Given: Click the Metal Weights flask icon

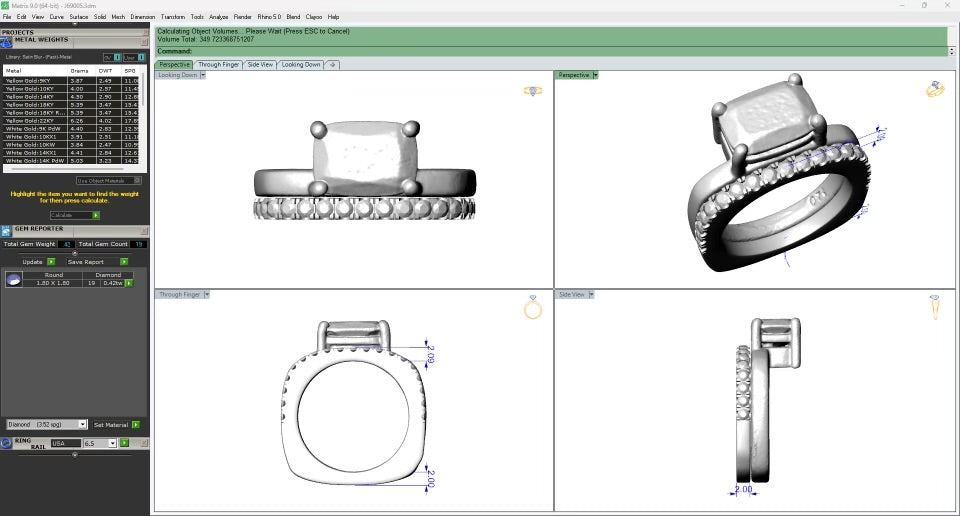Looking at the screenshot, I should coord(6,41).
